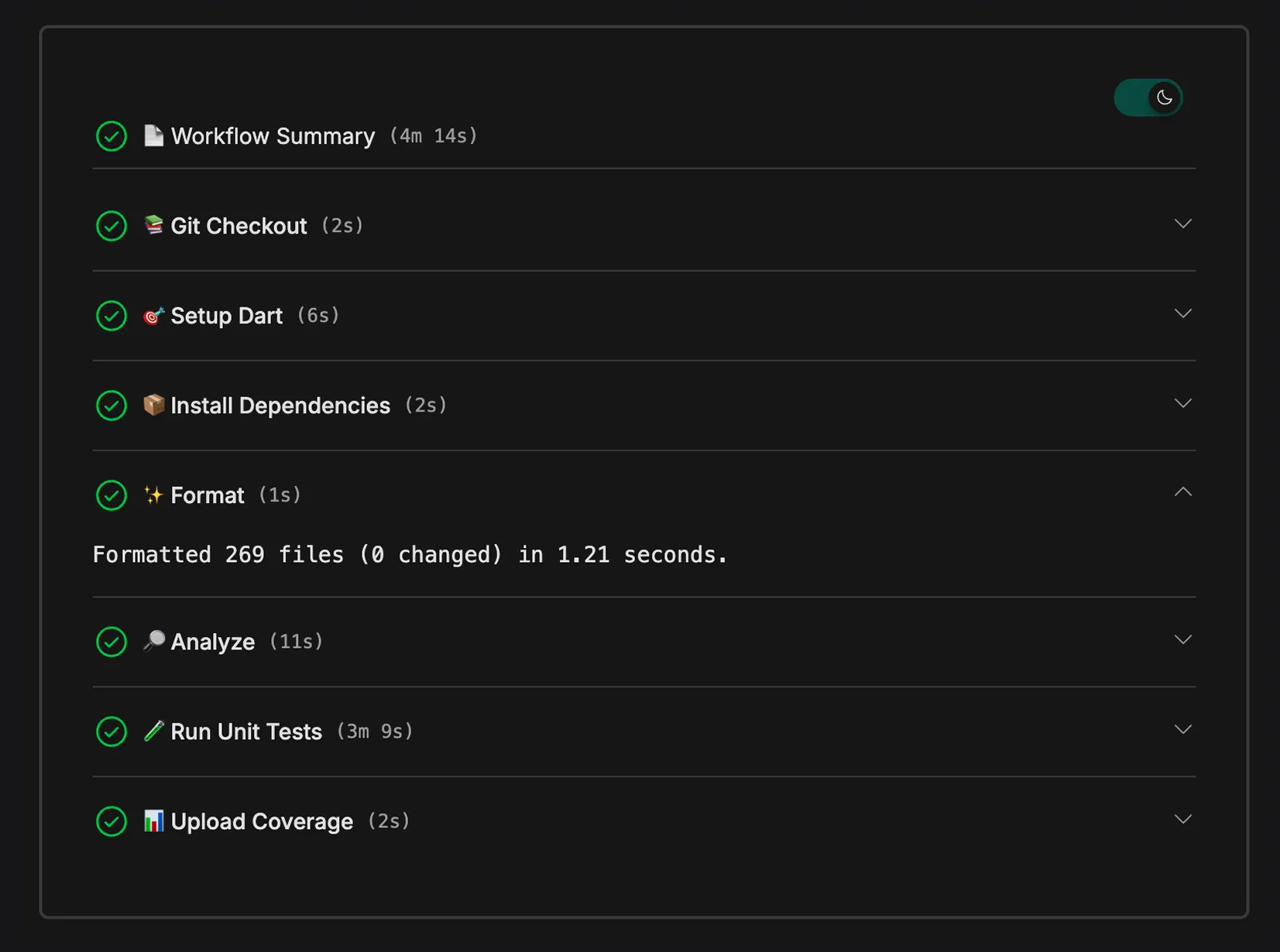Click the dart target icon for Setup Dart
The height and width of the screenshot is (952, 1280).
153,315
